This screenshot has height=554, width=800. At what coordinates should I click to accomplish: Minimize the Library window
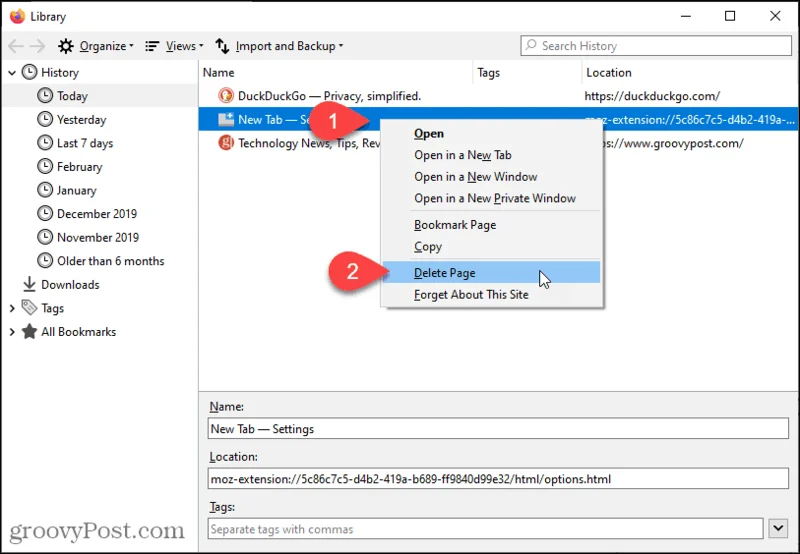point(686,16)
